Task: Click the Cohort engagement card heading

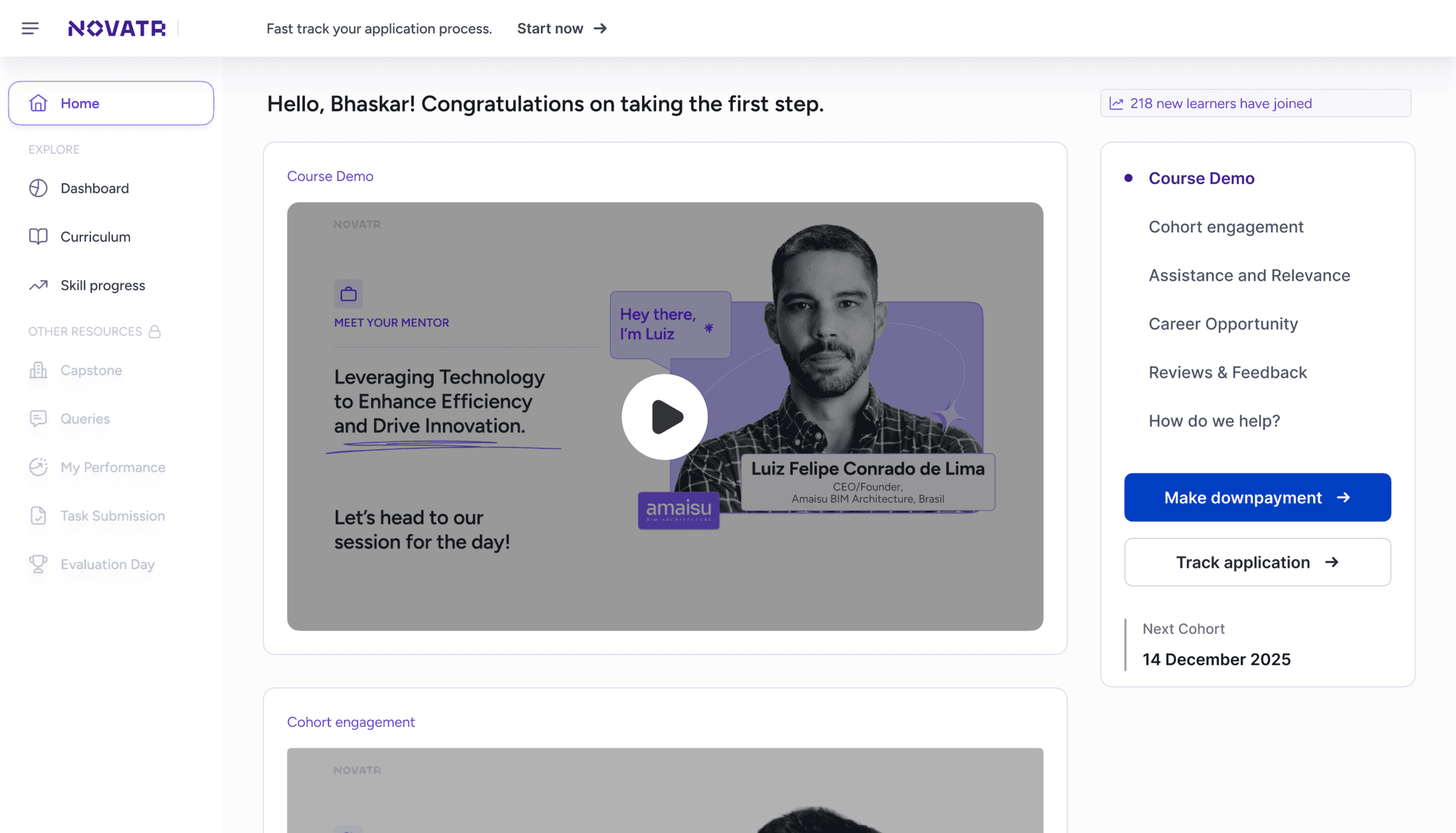Action: [350, 722]
